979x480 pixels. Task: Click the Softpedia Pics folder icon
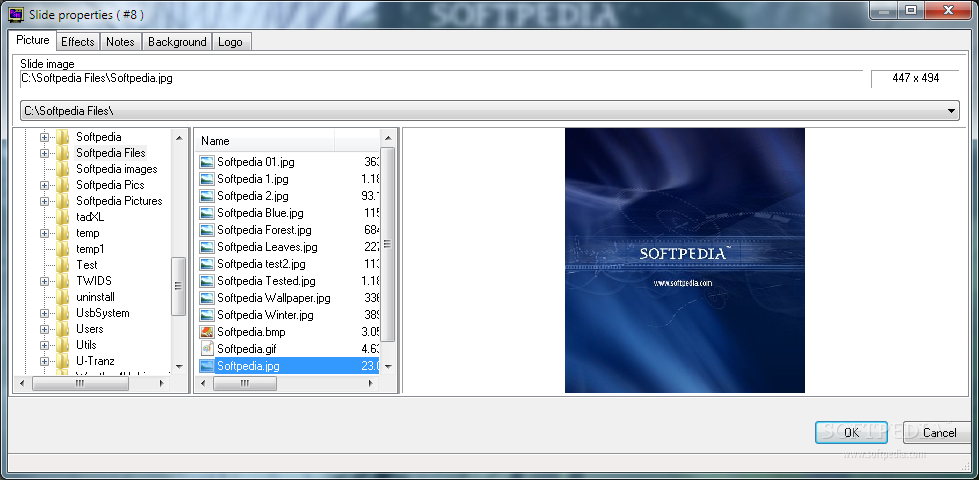[62, 185]
